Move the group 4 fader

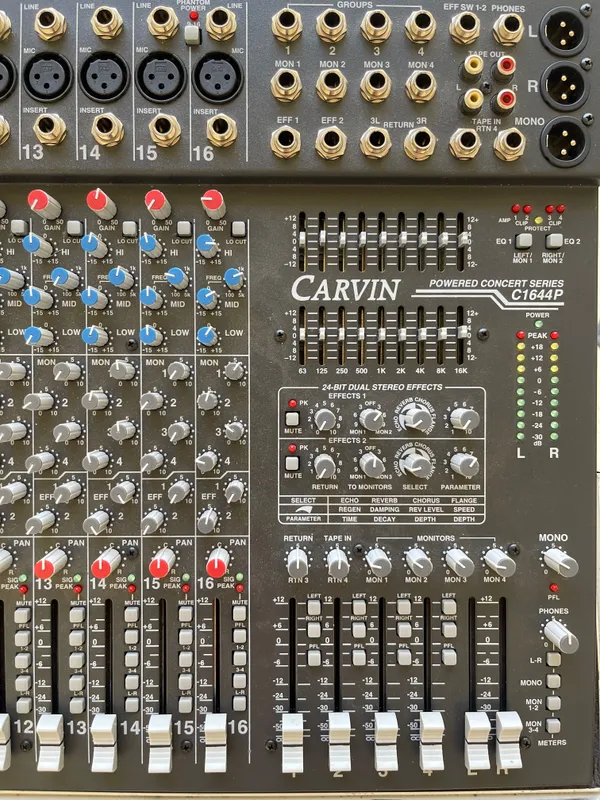(x=432, y=741)
